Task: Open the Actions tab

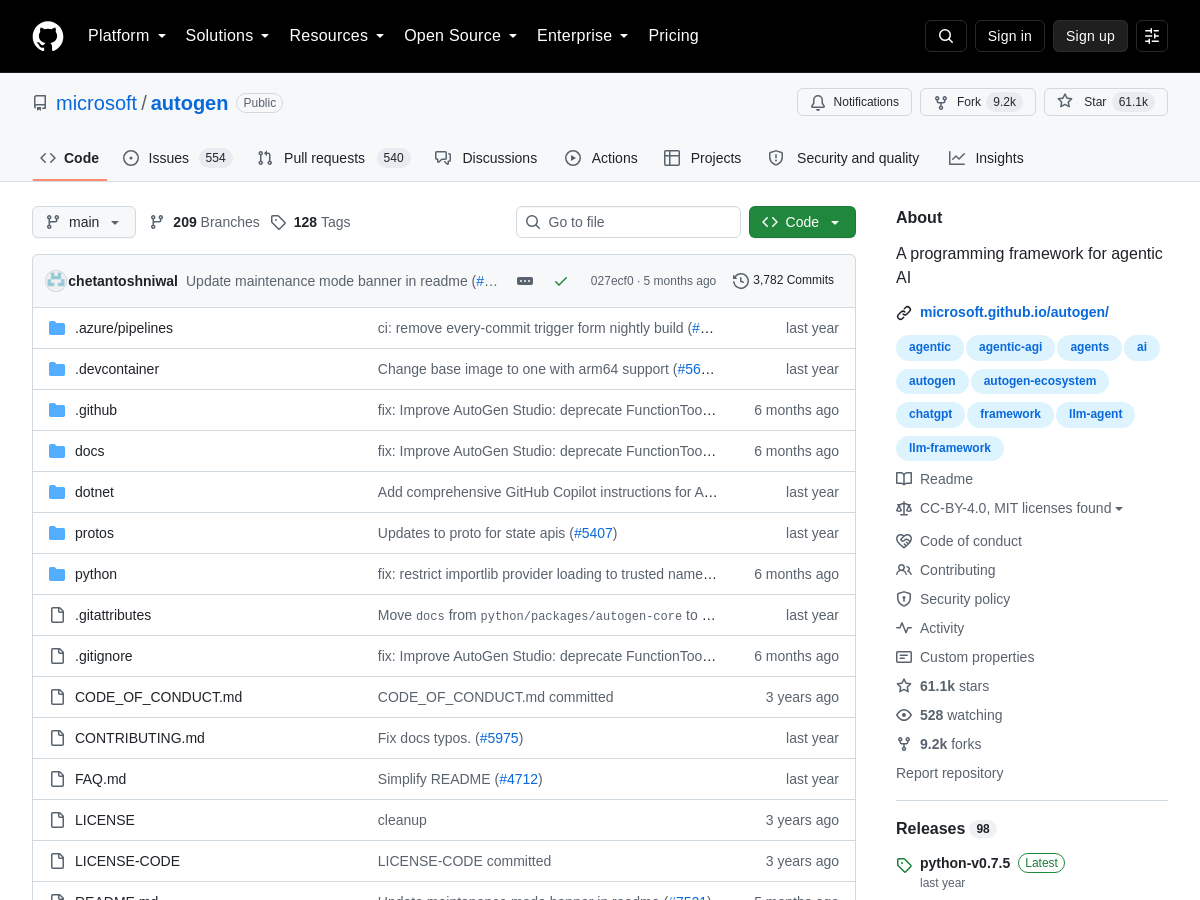Action: click(x=601, y=158)
